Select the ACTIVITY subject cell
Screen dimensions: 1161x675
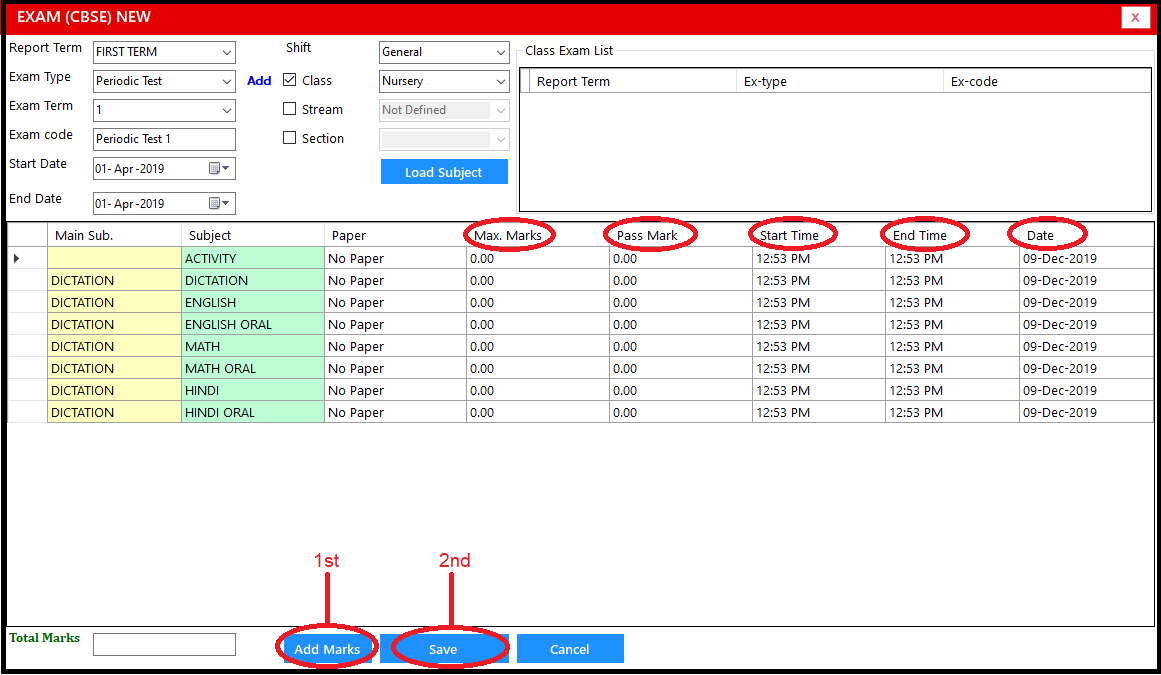tap(252, 258)
